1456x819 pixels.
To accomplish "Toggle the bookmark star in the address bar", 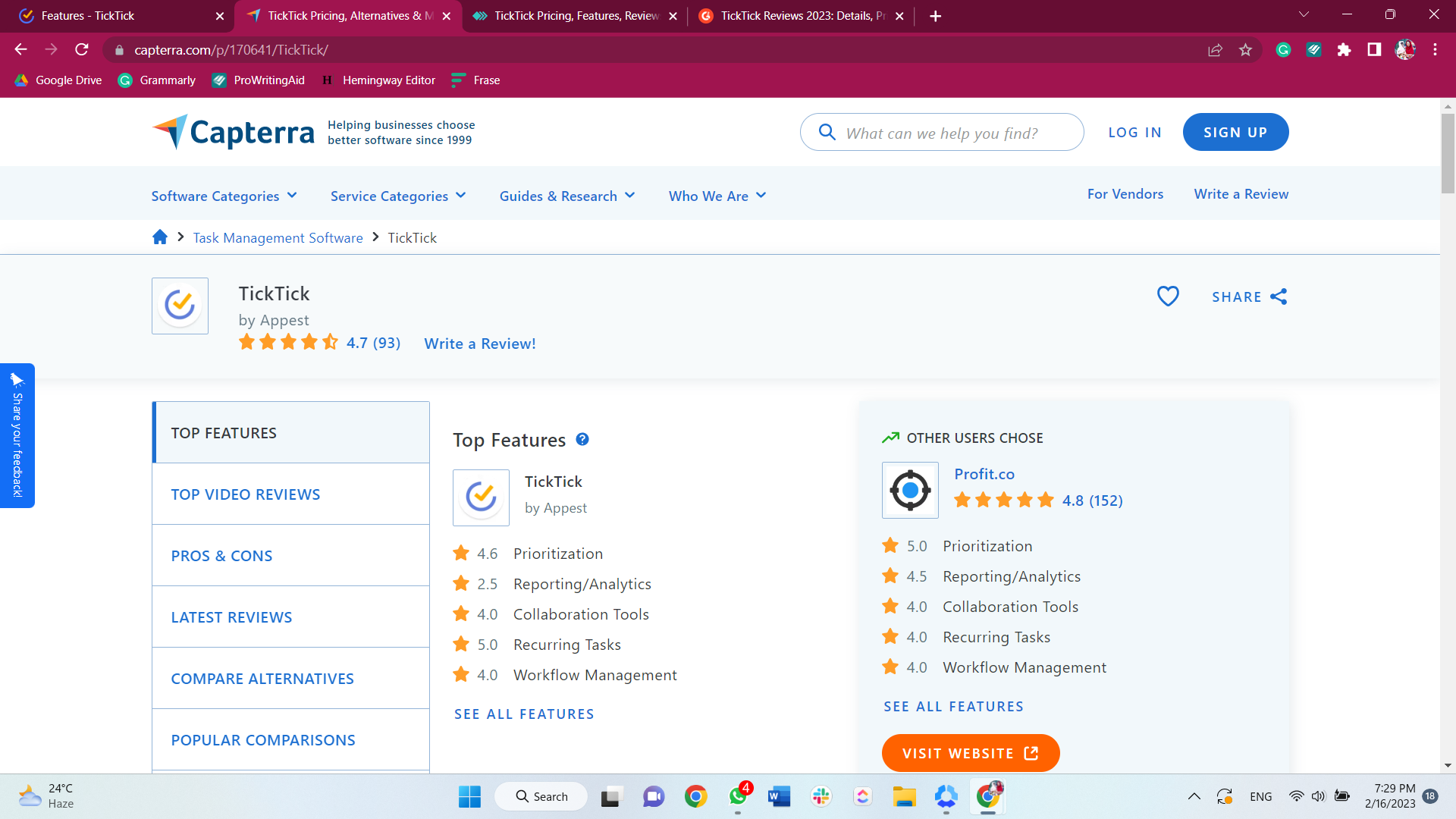I will click(x=1244, y=50).
